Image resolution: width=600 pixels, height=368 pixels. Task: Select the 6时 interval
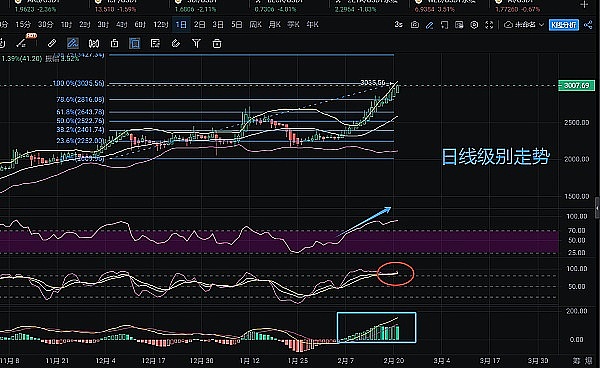[x=140, y=25]
